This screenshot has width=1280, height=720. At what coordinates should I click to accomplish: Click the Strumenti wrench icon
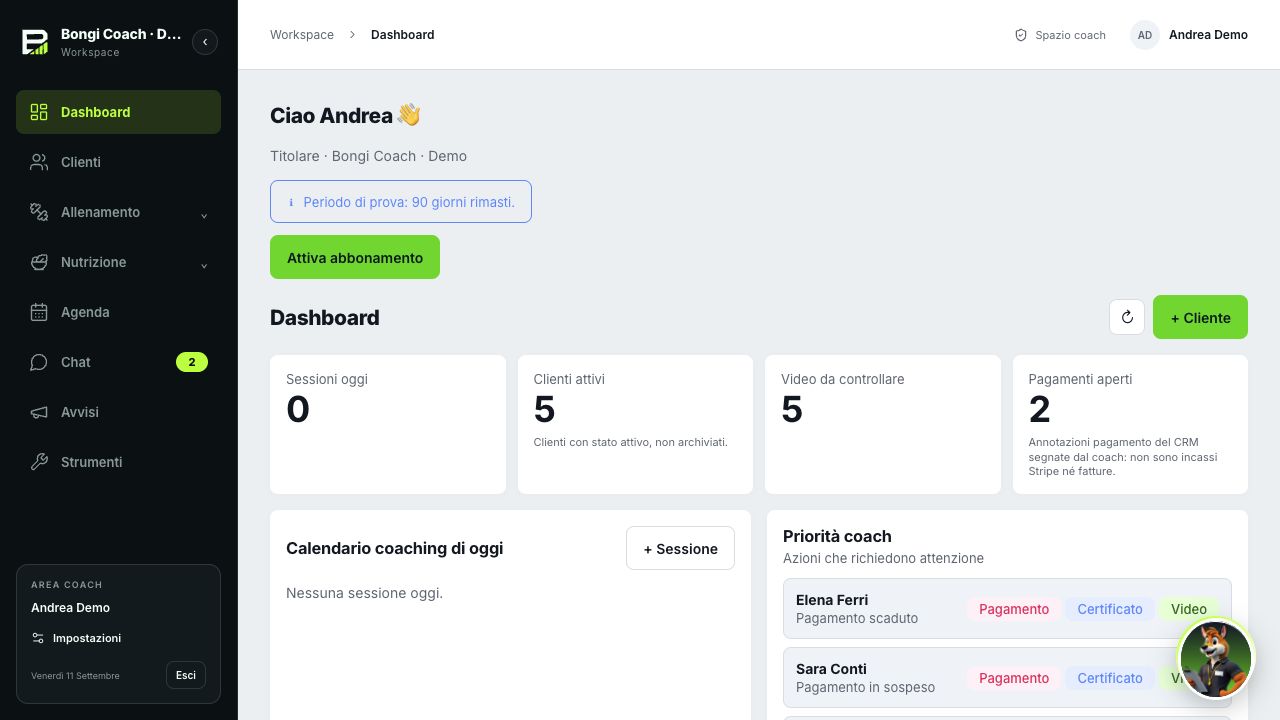[x=39, y=462]
